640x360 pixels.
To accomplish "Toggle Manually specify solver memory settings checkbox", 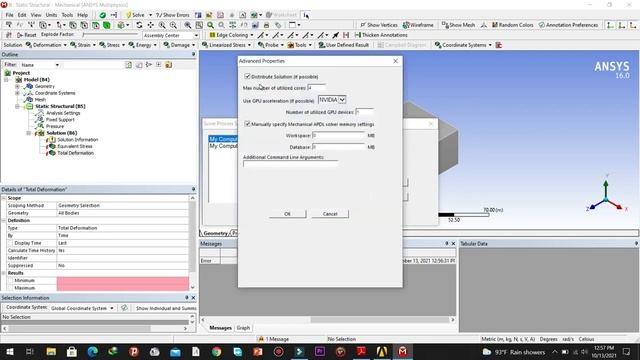I will coord(247,124).
